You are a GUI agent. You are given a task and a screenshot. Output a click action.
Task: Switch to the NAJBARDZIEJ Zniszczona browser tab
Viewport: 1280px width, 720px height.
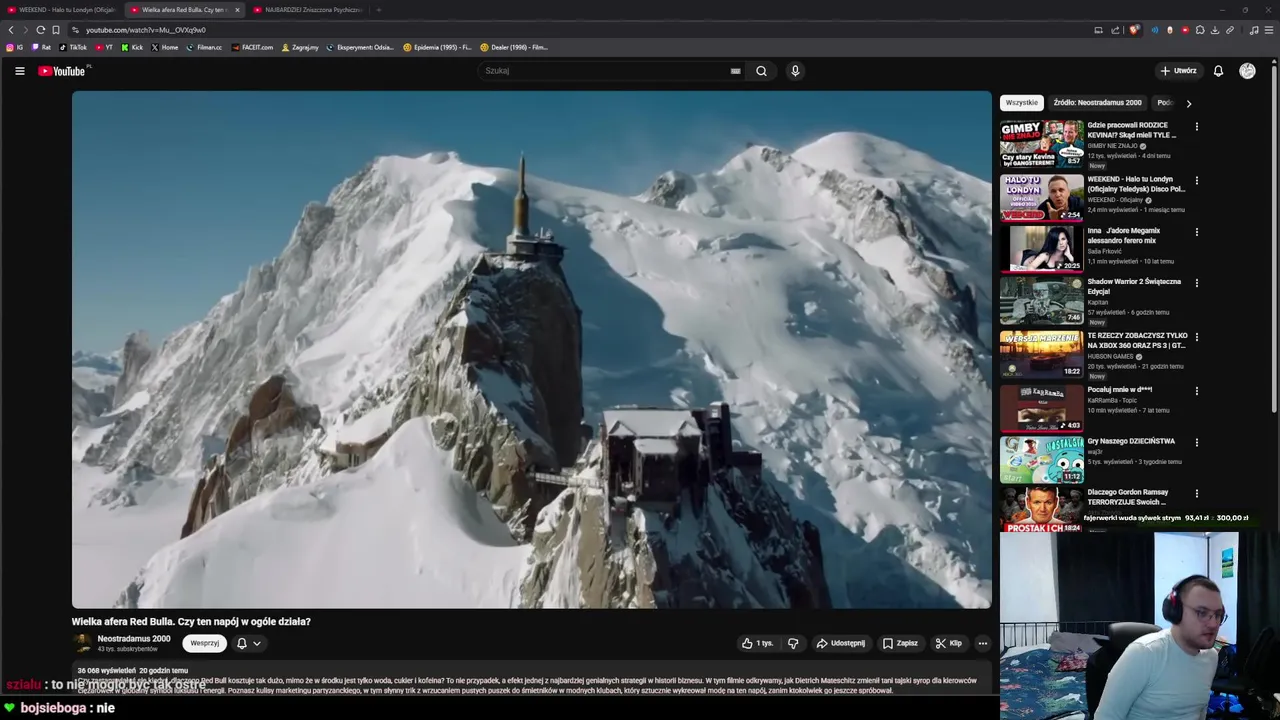tap(308, 10)
